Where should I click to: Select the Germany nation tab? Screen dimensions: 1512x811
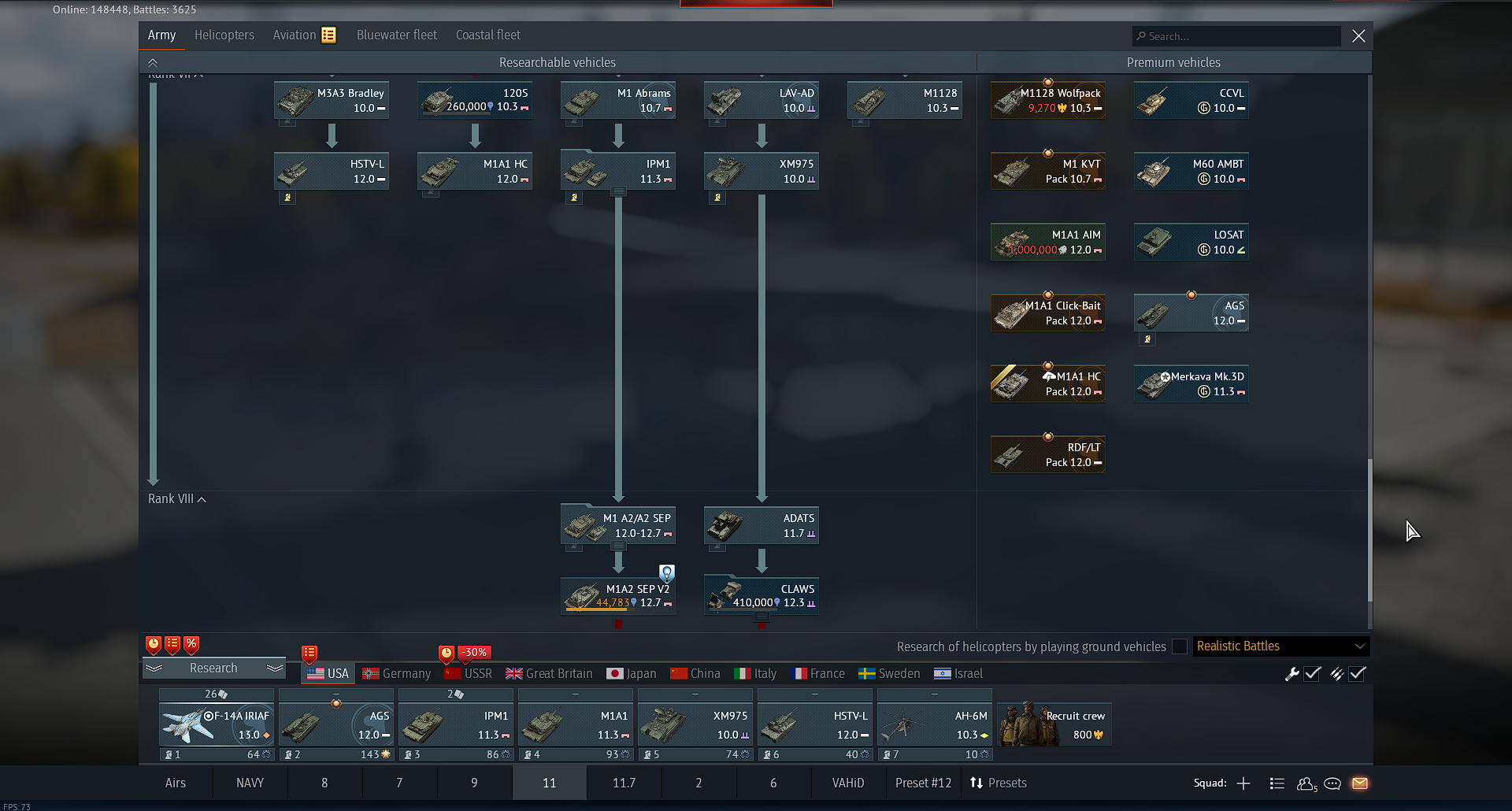tap(397, 674)
